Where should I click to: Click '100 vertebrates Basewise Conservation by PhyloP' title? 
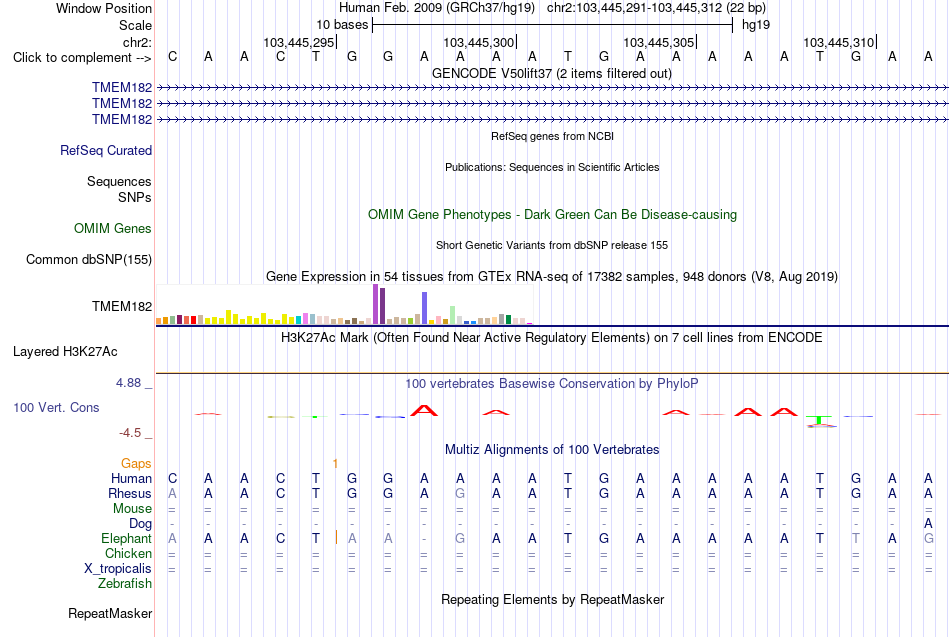pyautogui.click(x=552, y=384)
